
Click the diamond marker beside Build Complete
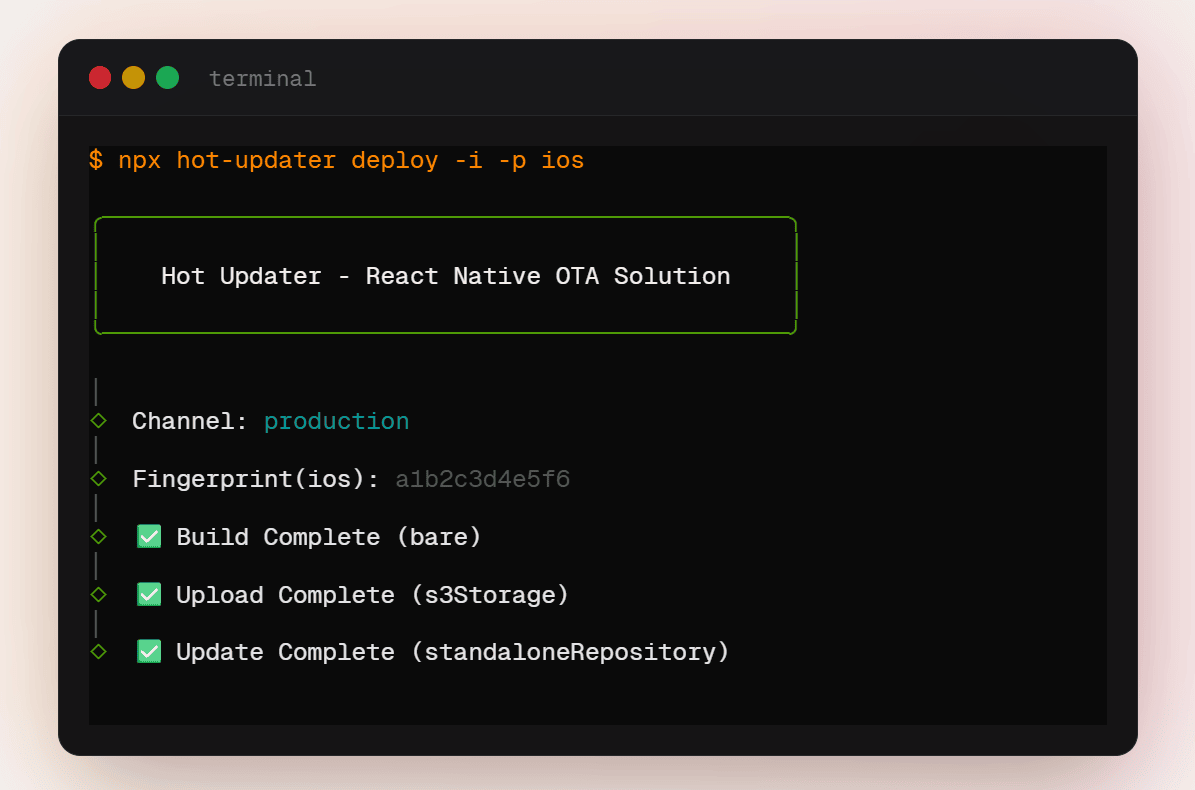pyautogui.click(x=98, y=536)
